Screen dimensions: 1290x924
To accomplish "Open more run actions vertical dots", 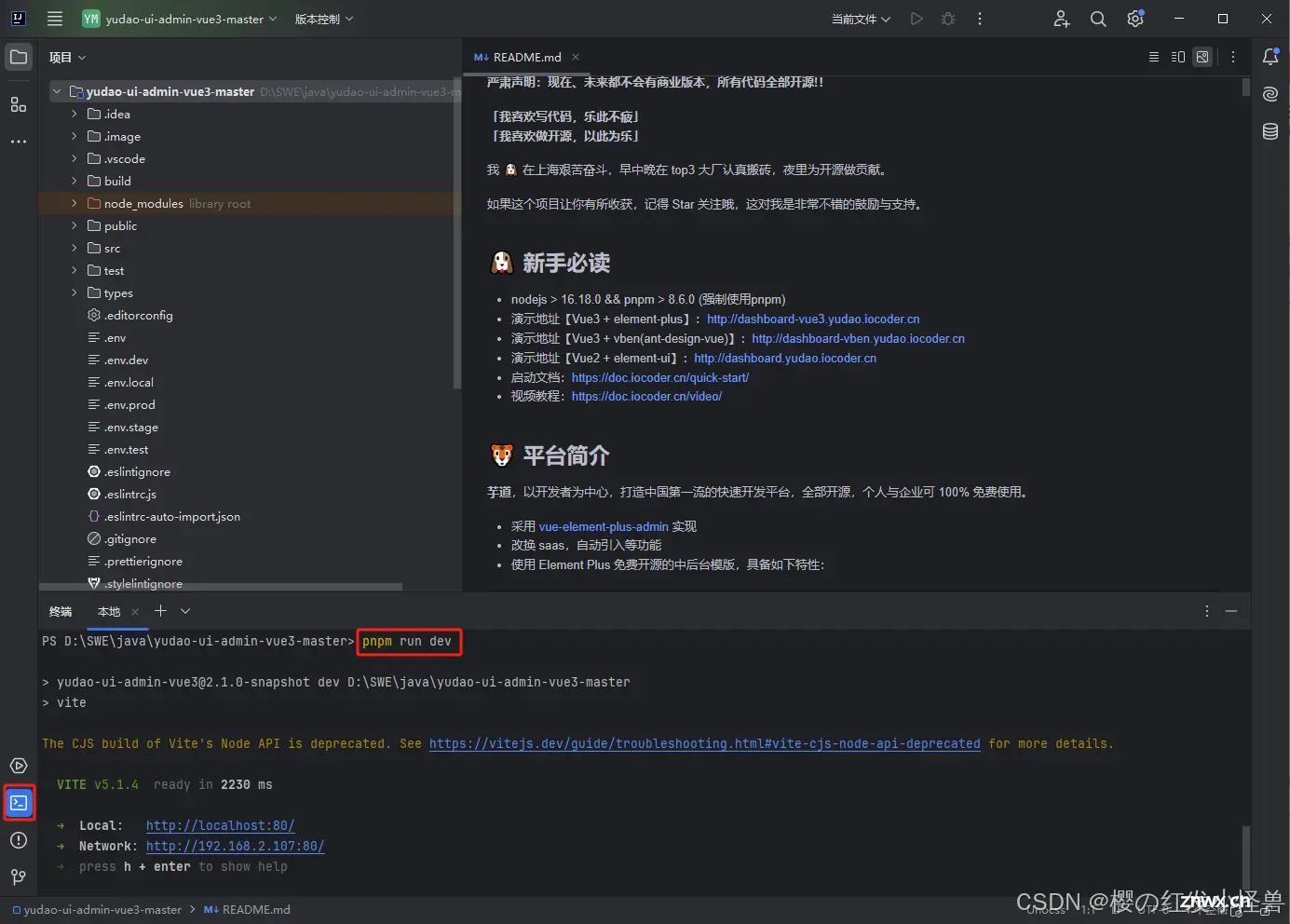I will click(x=980, y=19).
